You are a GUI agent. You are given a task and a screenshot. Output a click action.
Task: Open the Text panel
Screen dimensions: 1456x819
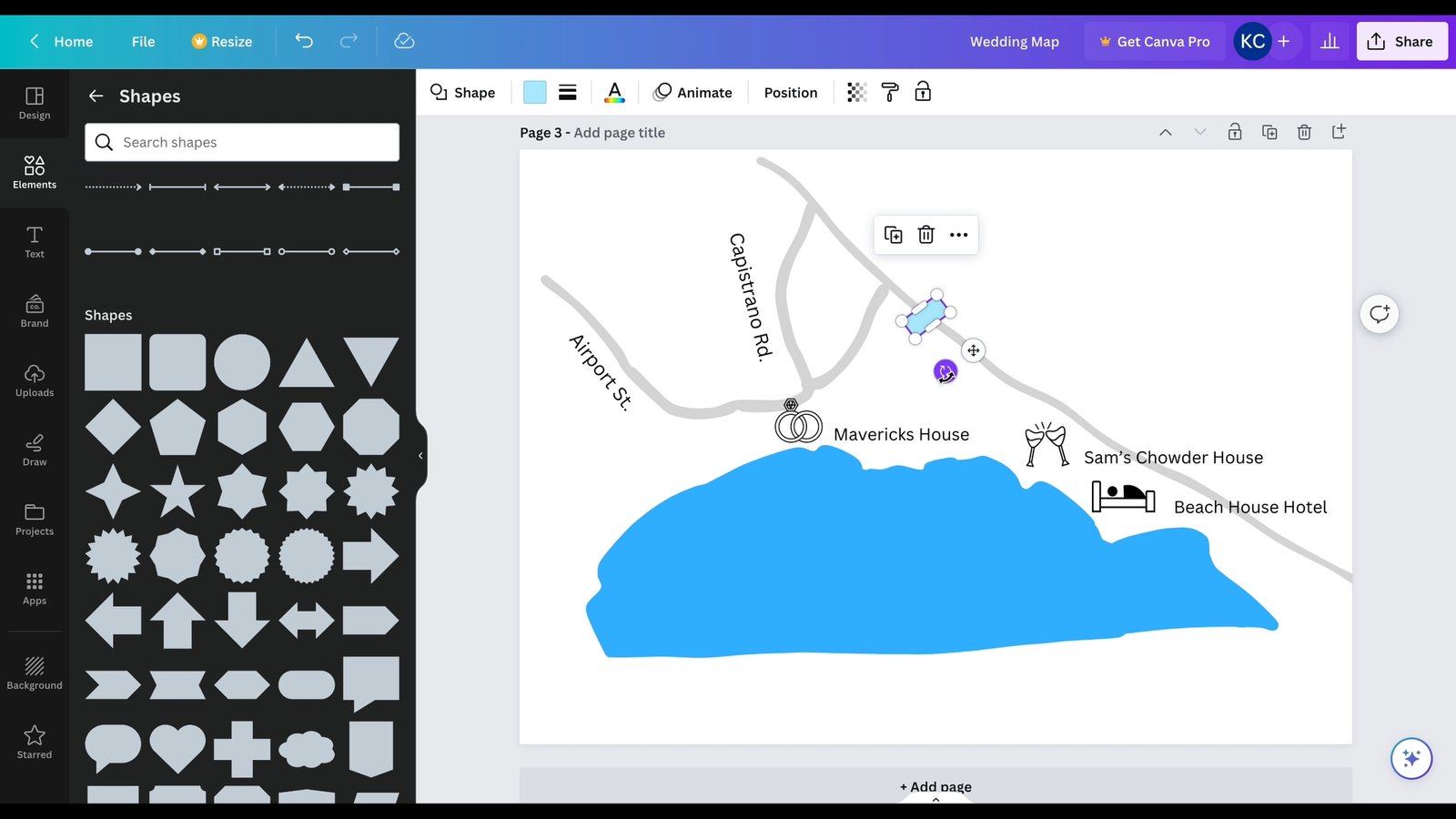[34, 242]
